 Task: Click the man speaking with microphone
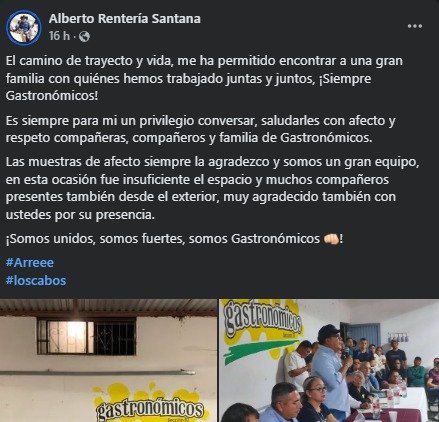(332, 369)
